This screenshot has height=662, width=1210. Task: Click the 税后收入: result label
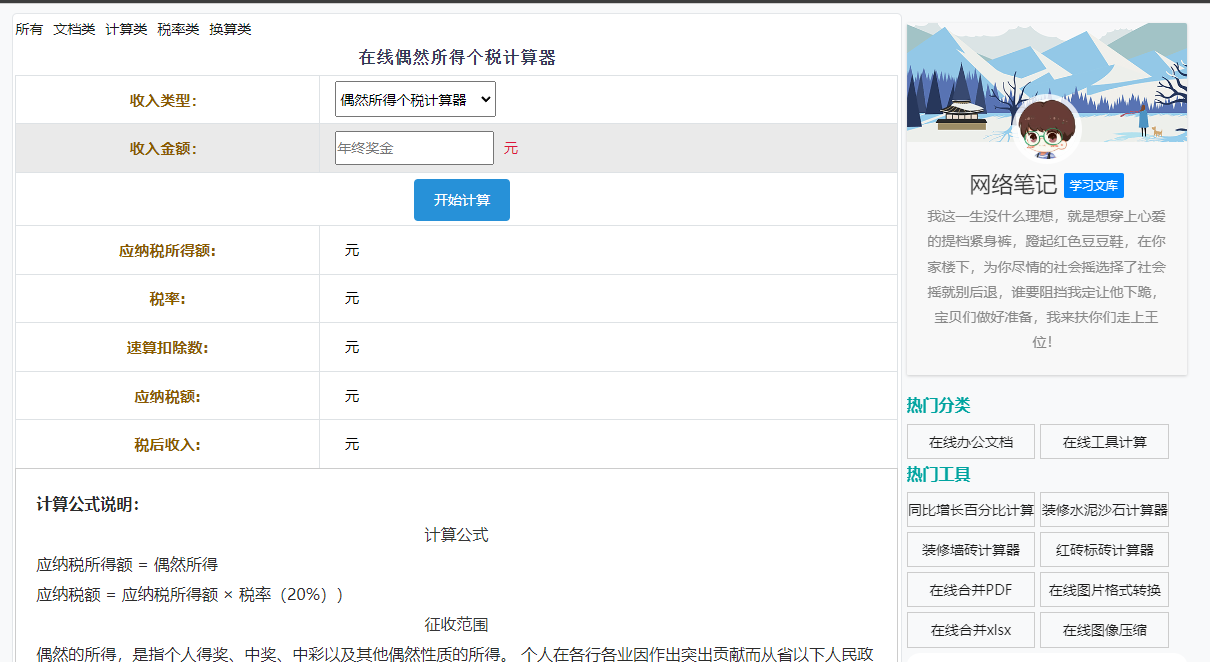[x=167, y=444]
